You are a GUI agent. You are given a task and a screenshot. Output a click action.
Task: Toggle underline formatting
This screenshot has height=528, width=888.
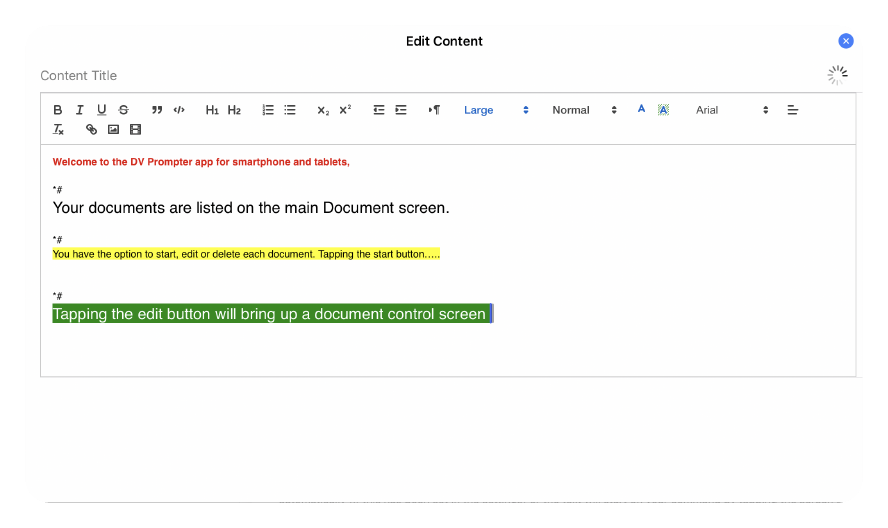101,110
